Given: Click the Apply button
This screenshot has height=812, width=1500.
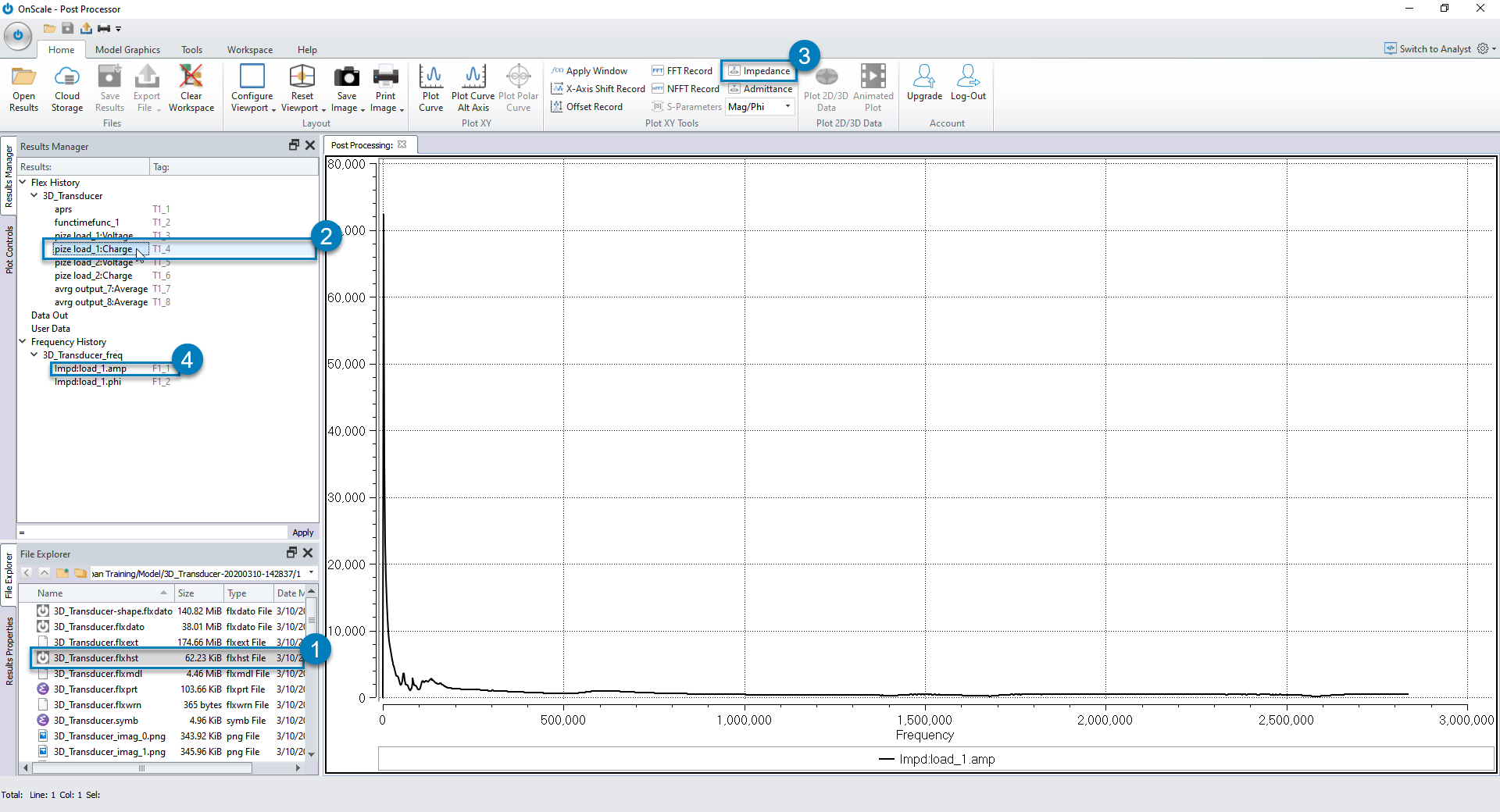Looking at the screenshot, I should [x=303, y=532].
